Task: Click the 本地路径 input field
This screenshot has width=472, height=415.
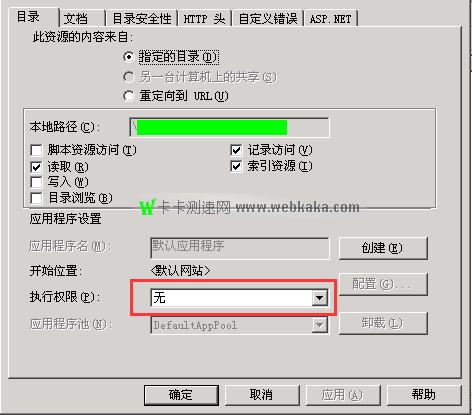Action: 229,127
